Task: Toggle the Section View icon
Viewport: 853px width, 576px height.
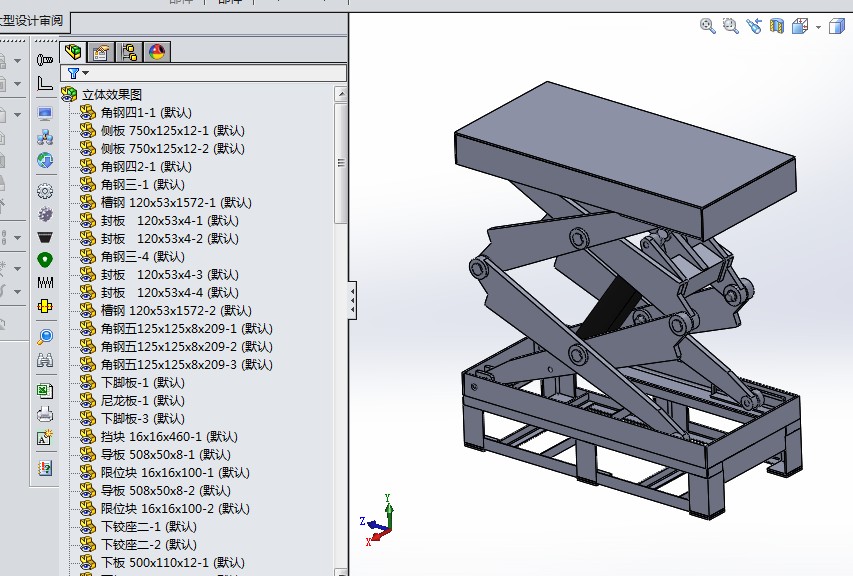Action: click(x=777, y=26)
